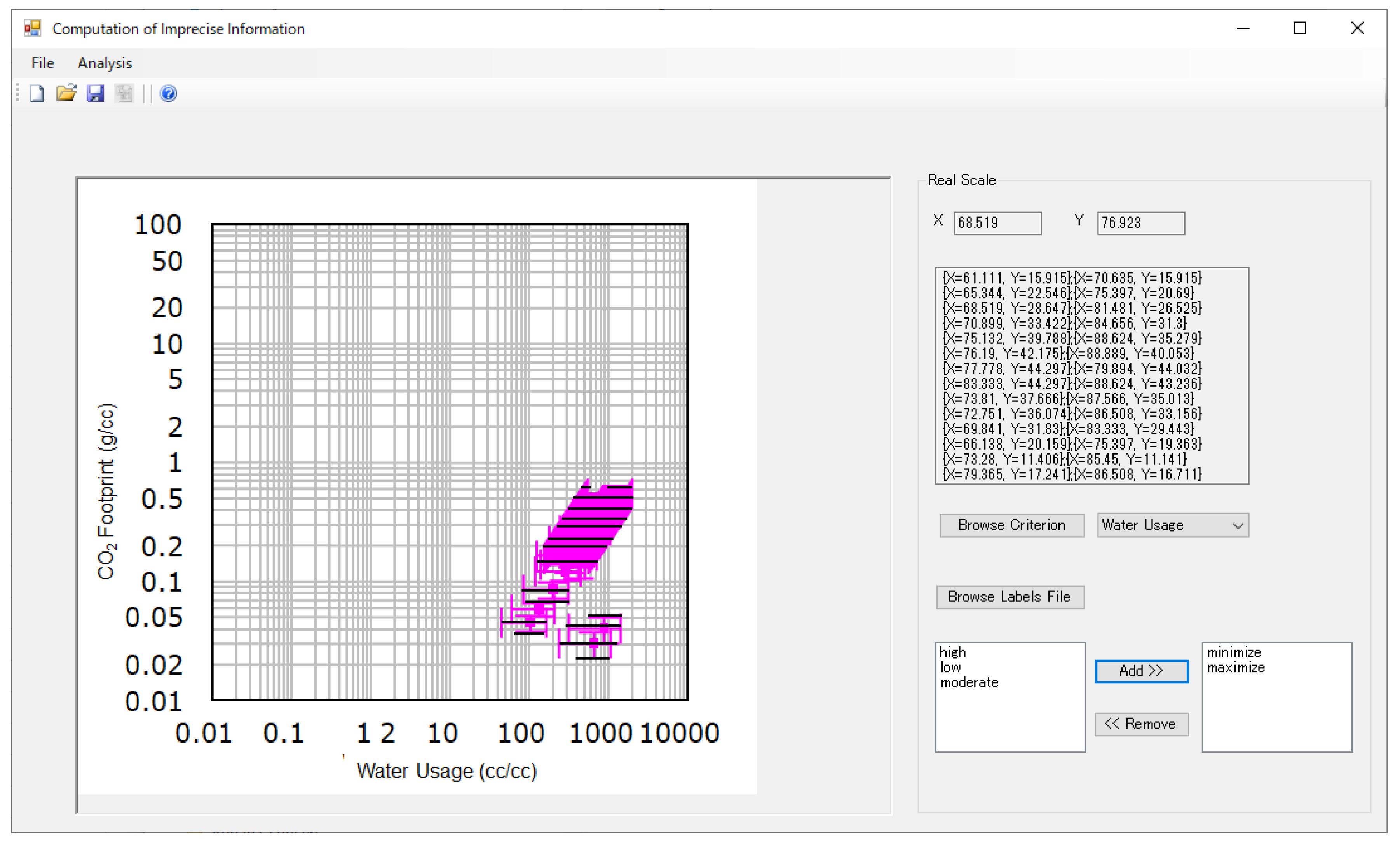Open a file with the folder icon
Viewport: 1400px width, 842px height.
pos(66,93)
